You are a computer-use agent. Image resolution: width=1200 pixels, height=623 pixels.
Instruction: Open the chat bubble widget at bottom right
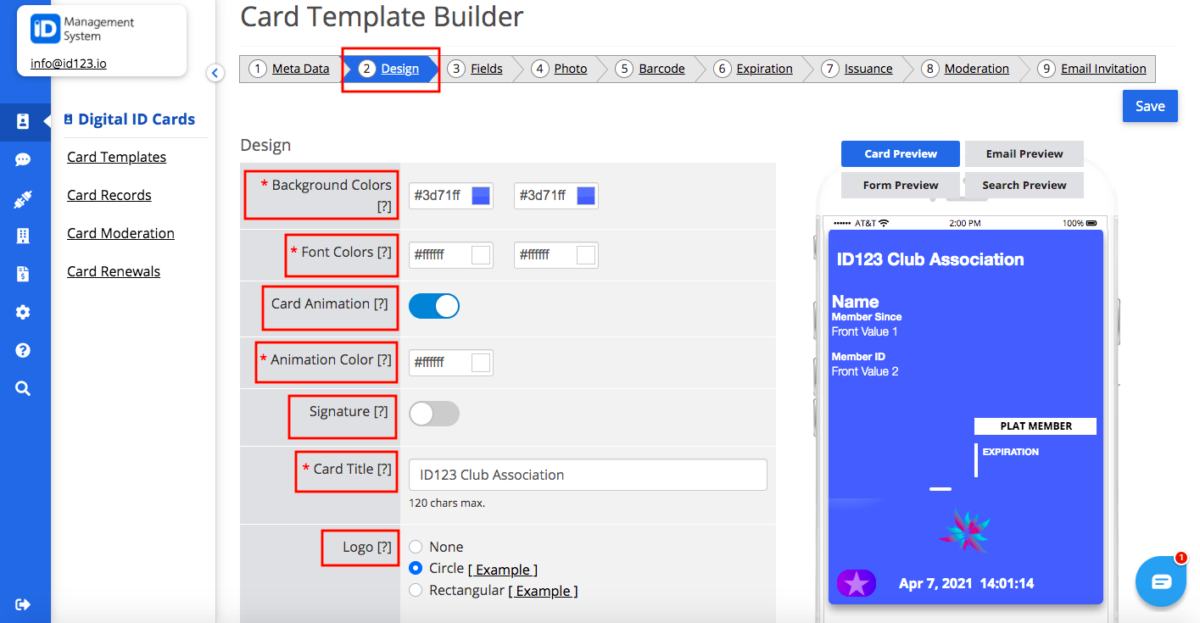1160,580
